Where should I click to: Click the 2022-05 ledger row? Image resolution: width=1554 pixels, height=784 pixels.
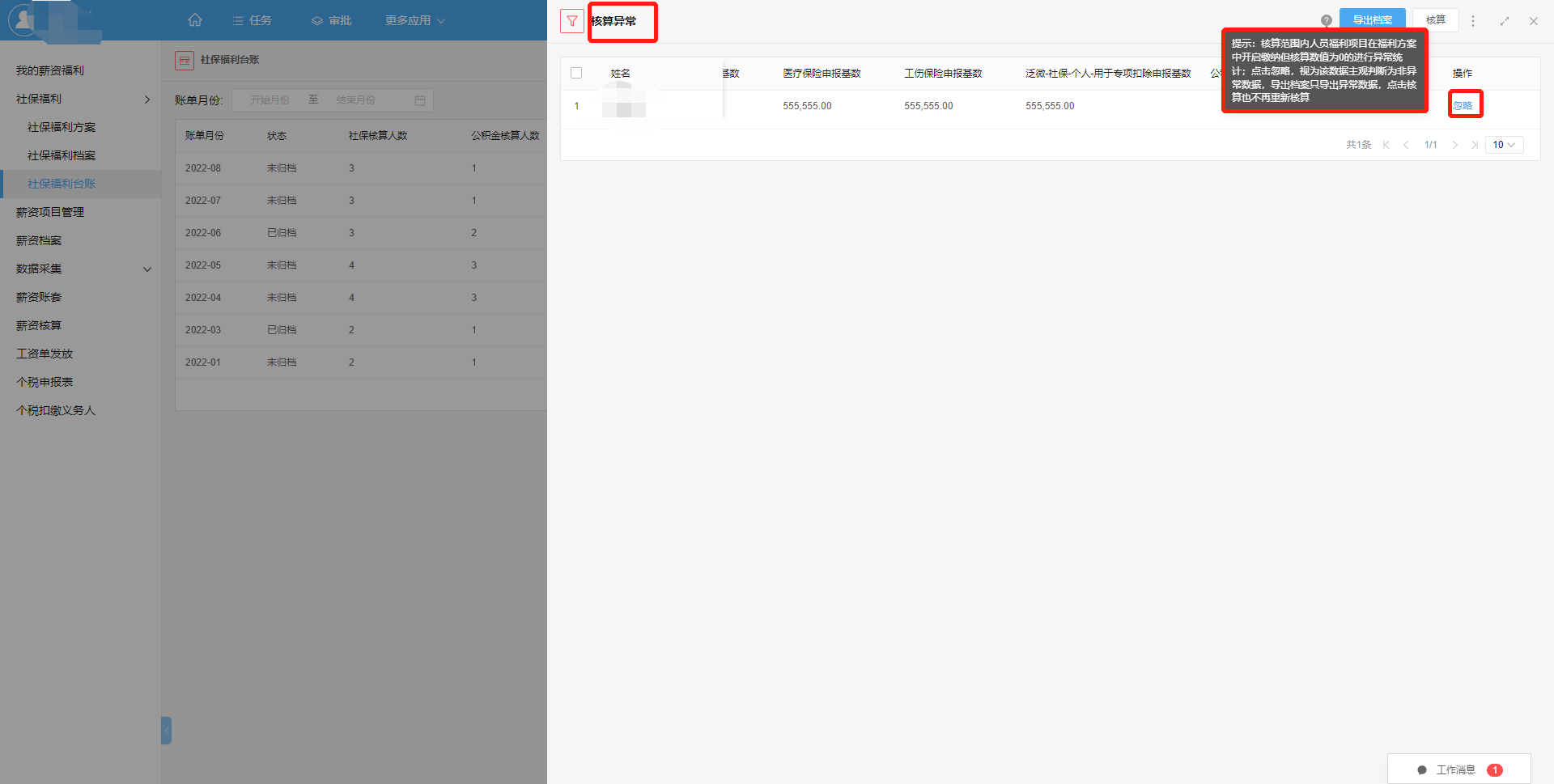pos(361,265)
